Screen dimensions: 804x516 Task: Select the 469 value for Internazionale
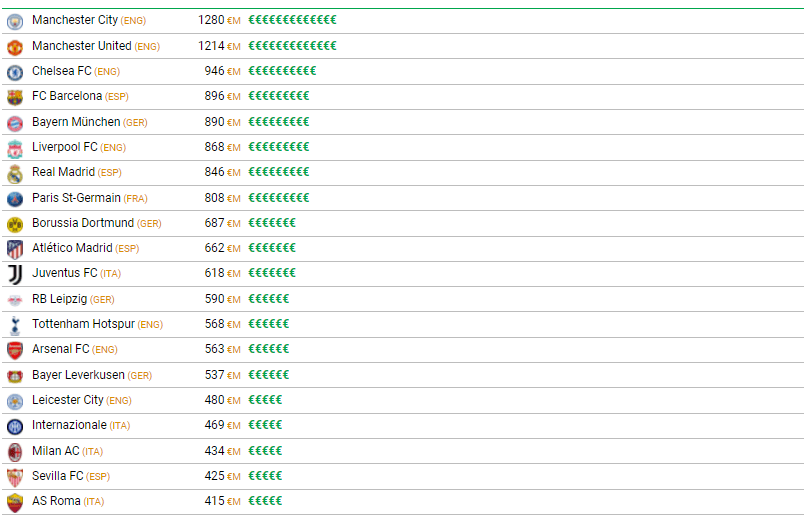click(214, 425)
